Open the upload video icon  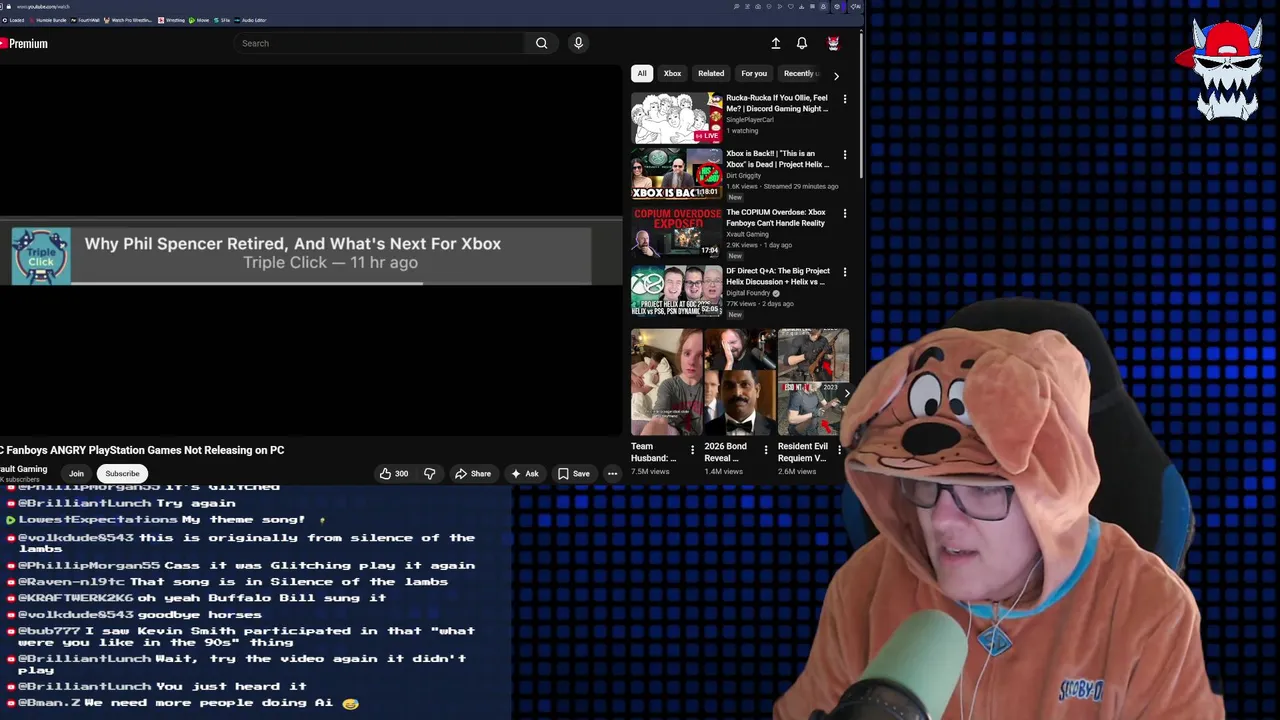pyautogui.click(x=775, y=43)
